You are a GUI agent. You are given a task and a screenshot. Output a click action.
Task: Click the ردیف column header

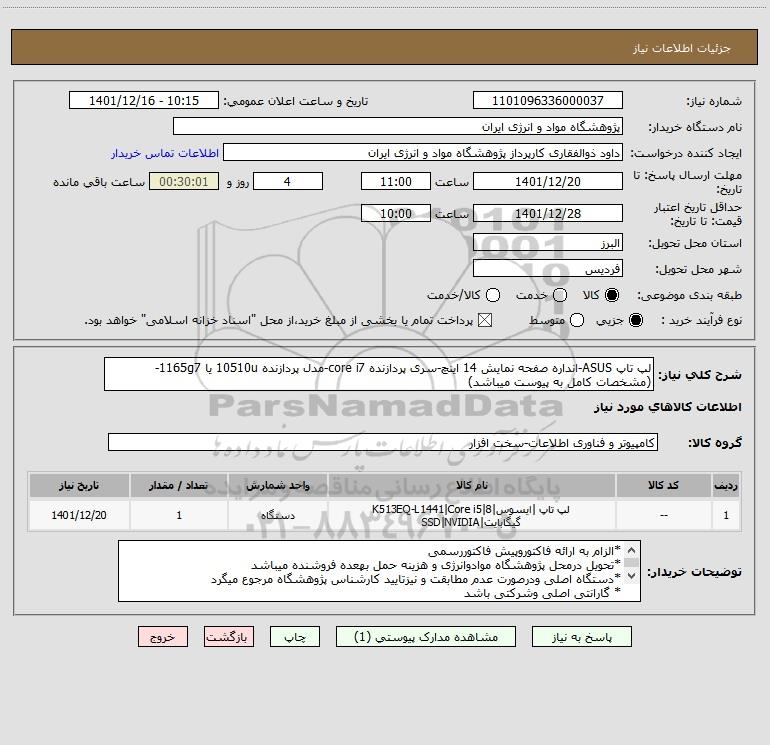726,486
